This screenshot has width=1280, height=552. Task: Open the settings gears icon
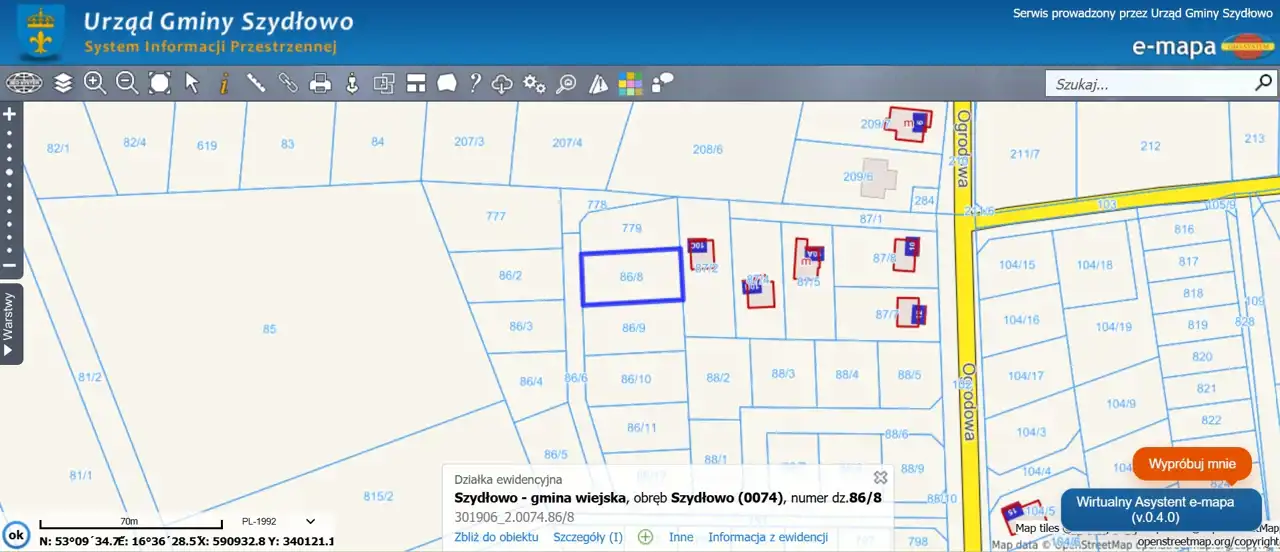coord(535,83)
